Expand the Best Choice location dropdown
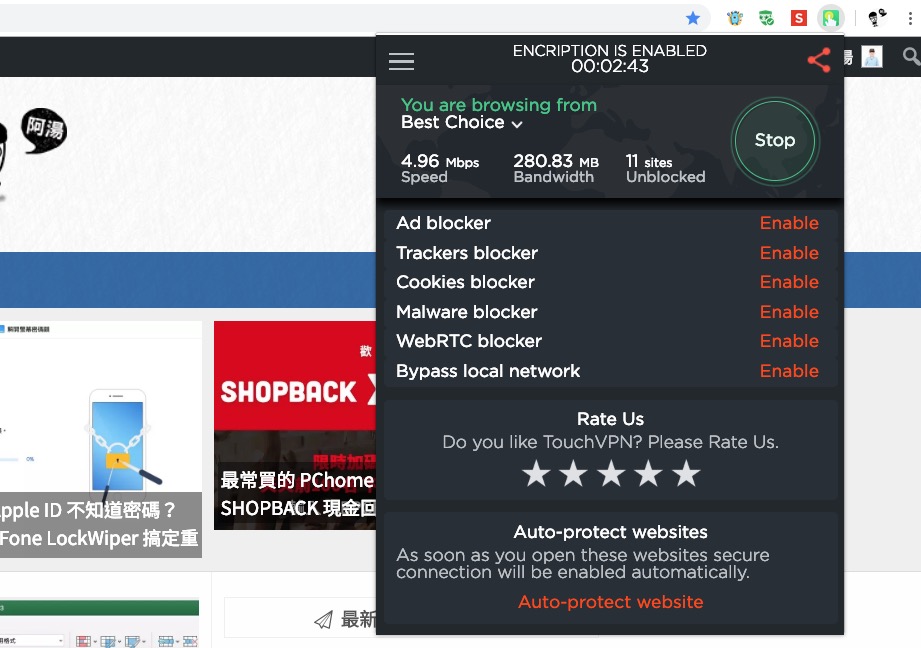Viewport: 921px width, 648px height. pos(462,122)
